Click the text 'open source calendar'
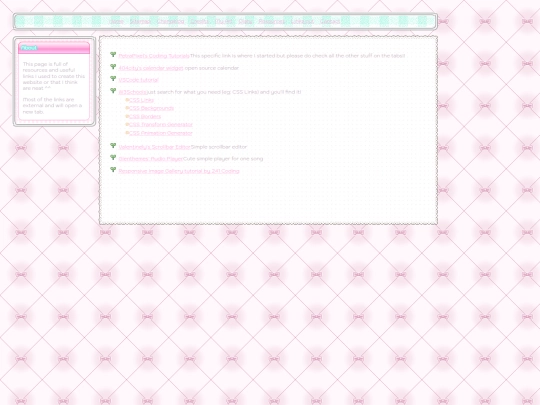540x405 pixels. [x=212, y=68]
